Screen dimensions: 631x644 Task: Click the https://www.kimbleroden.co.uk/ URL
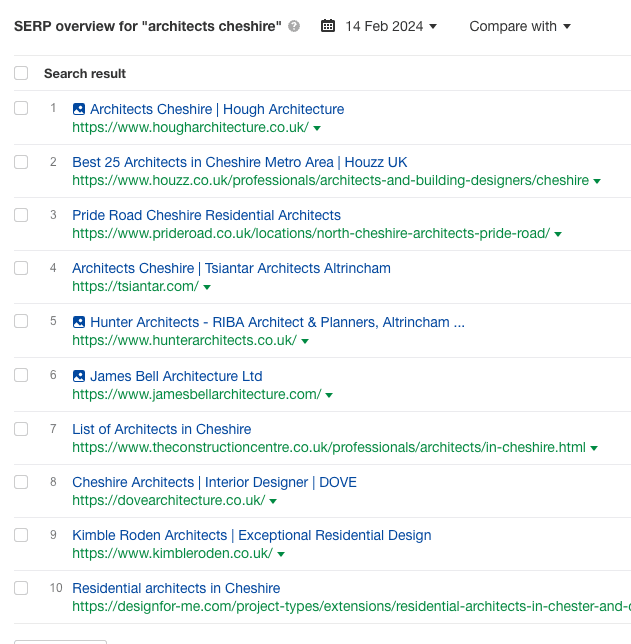[173, 553]
